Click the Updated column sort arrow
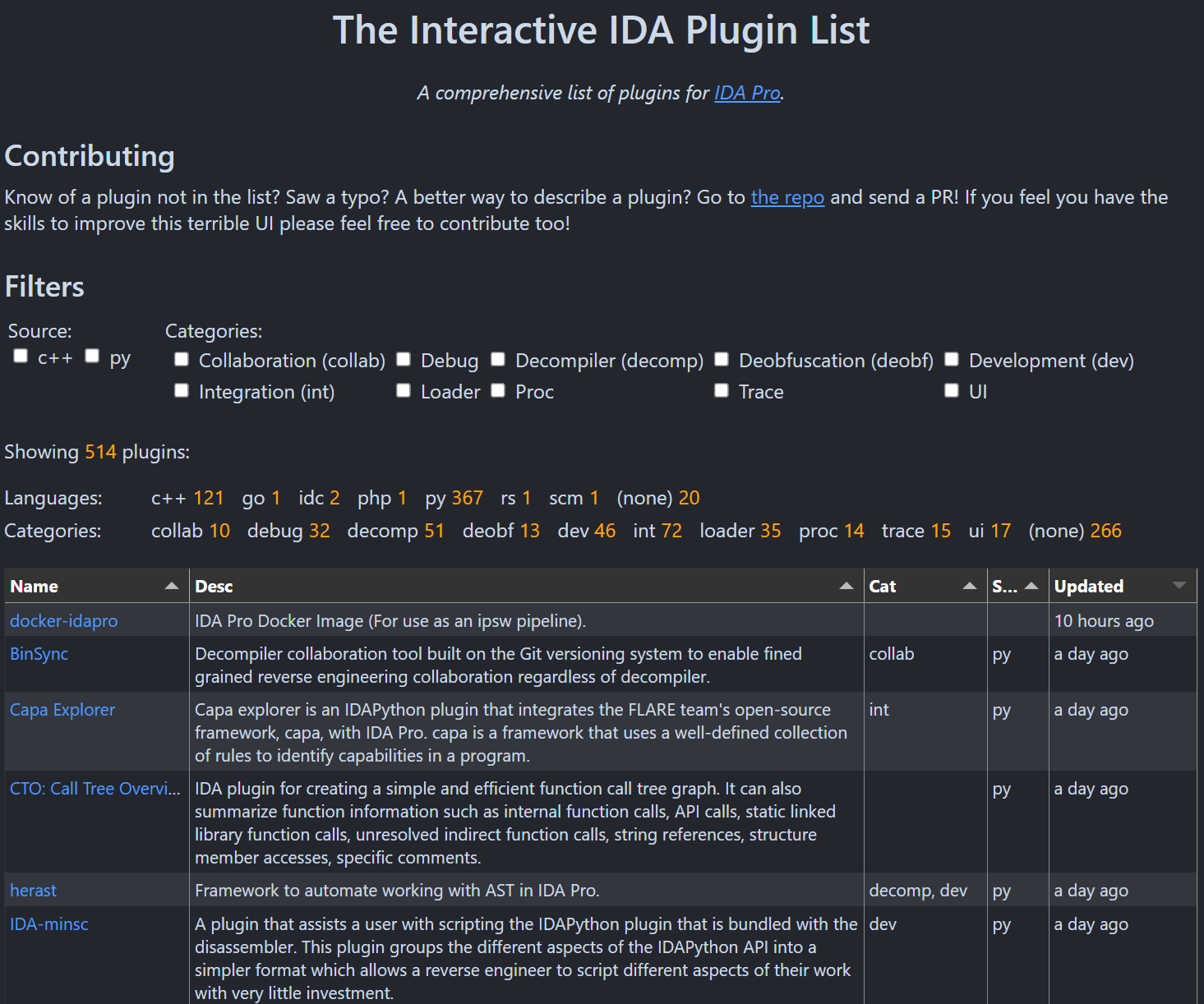Image resolution: width=1204 pixels, height=1004 pixels. coord(1179,586)
